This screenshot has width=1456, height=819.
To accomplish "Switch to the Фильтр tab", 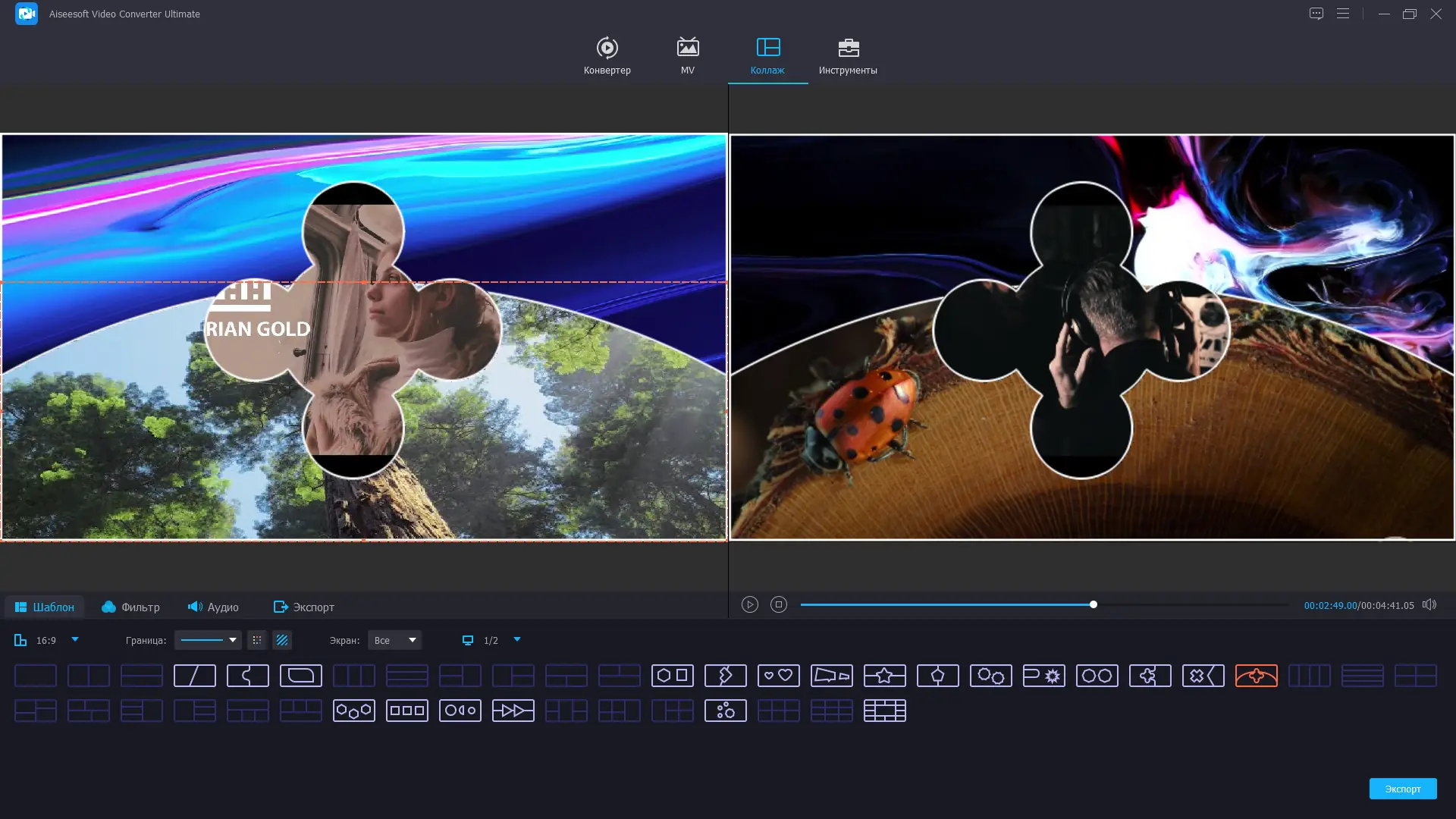I will 130,607.
